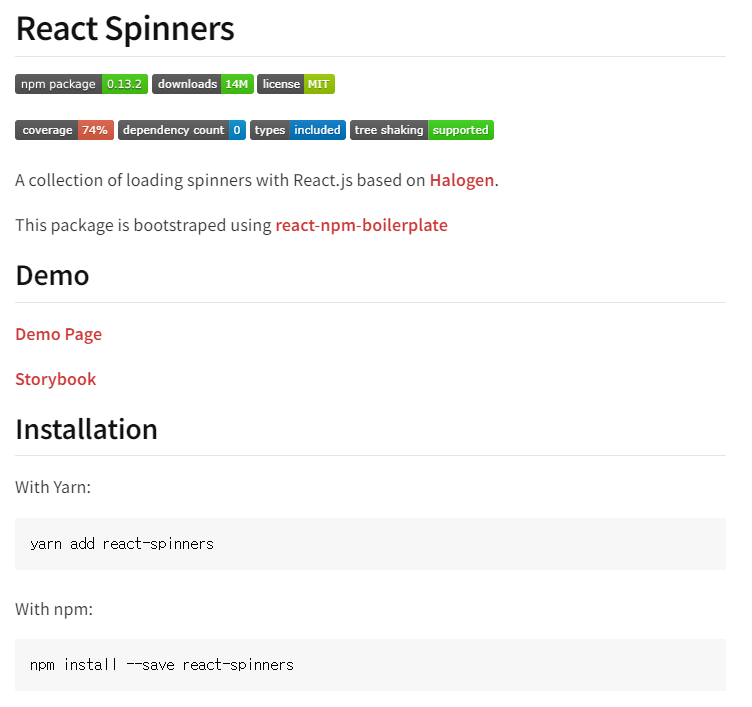Open the coverage 74% badge

coord(64,130)
